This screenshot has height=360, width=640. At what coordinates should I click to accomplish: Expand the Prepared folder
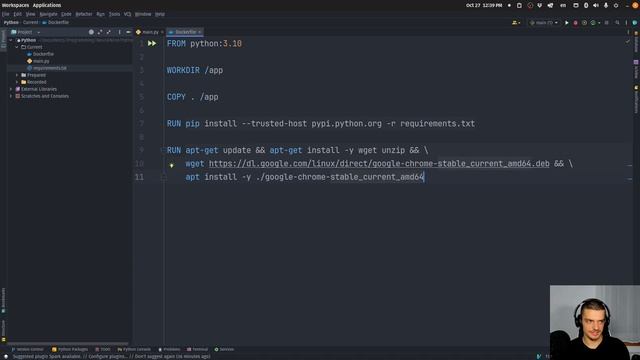click(x=17, y=75)
